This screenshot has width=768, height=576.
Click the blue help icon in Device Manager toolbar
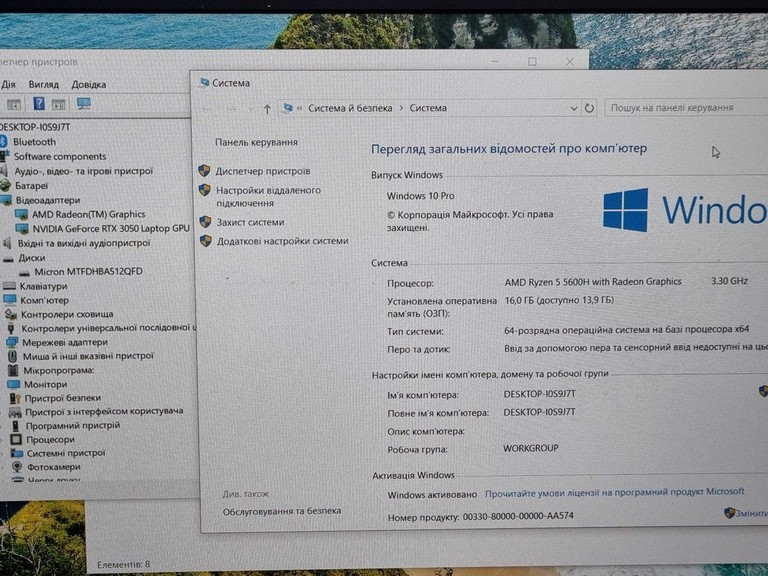point(39,104)
